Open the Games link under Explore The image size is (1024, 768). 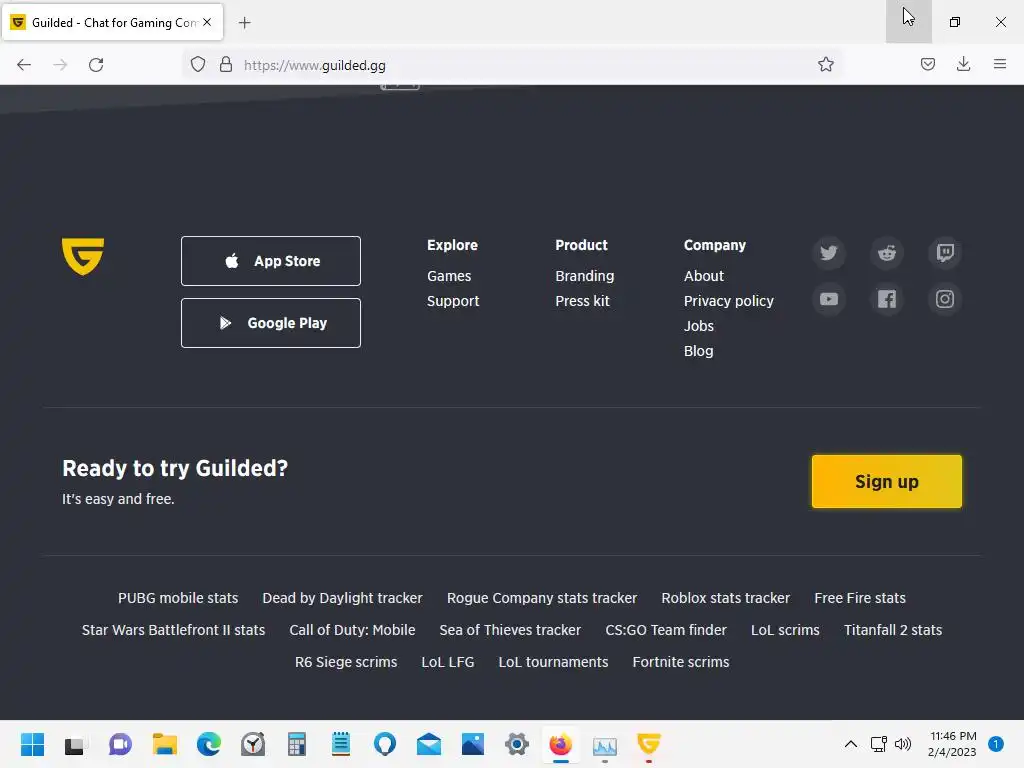[449, 276]
